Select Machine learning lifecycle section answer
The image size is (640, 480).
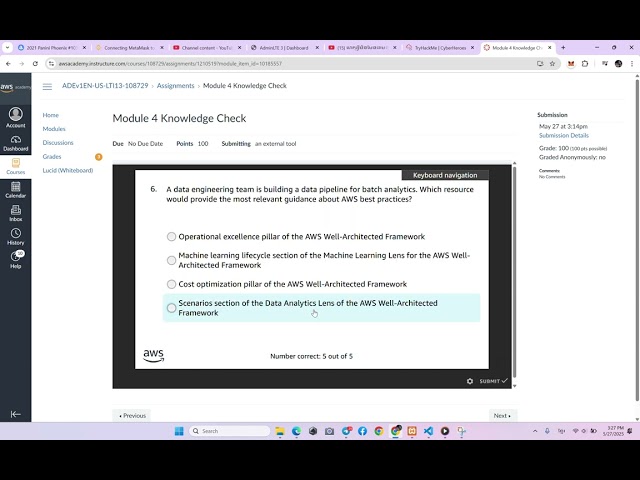(x=171, y=260)
